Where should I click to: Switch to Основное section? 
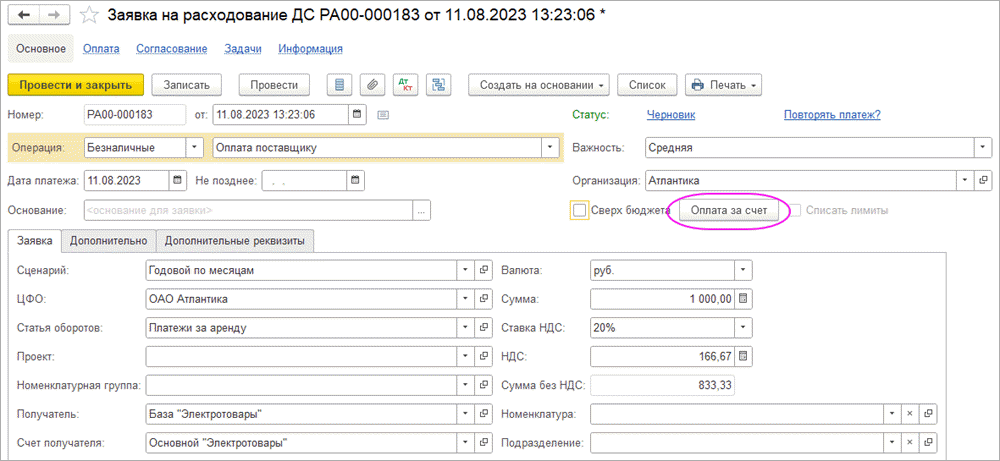(41, 48)
